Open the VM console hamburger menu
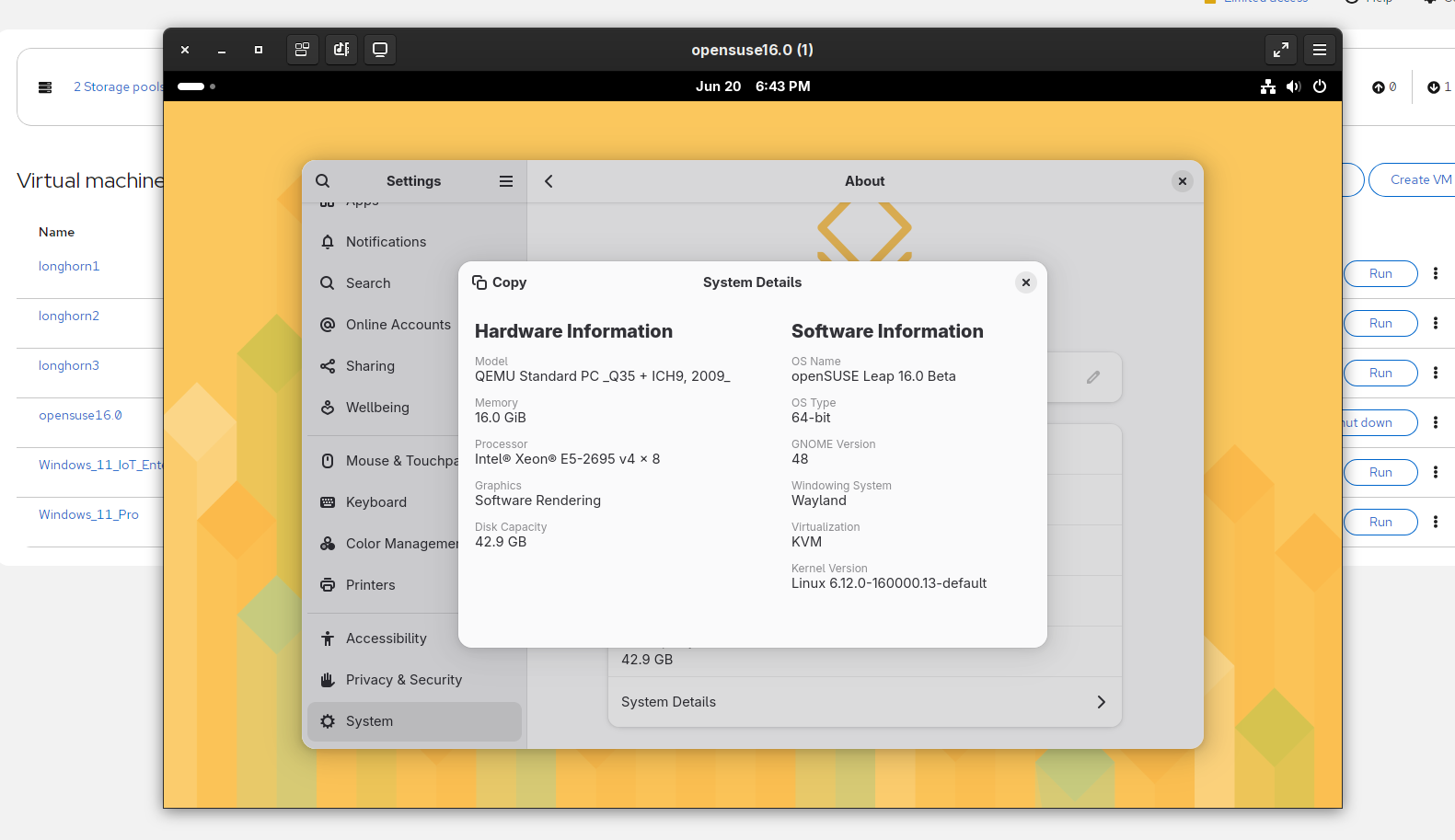This screenshot has height=840, width=1455. [x=1320, y=50]
